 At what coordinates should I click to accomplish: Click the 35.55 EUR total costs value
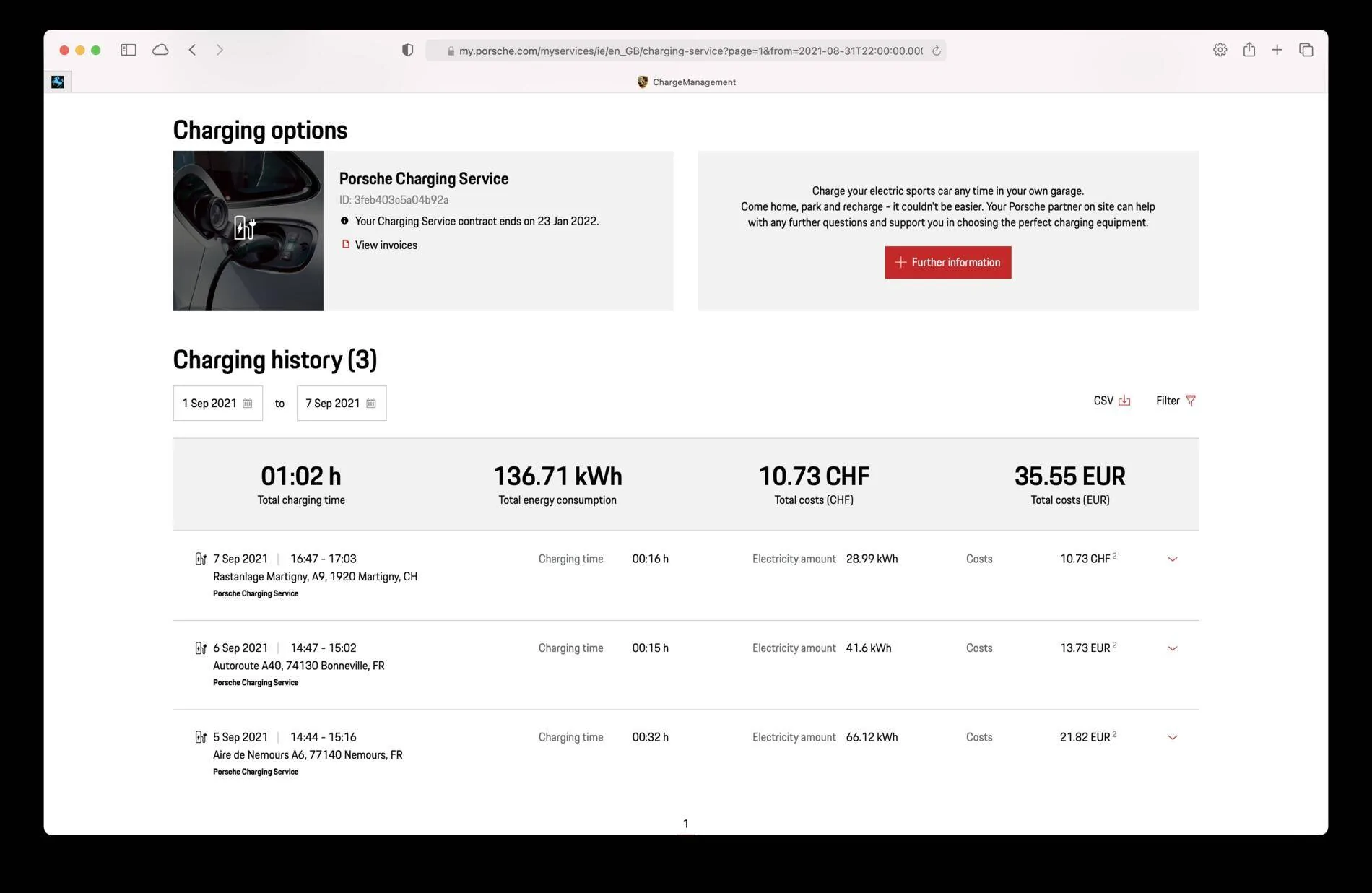coord(1070,476)
